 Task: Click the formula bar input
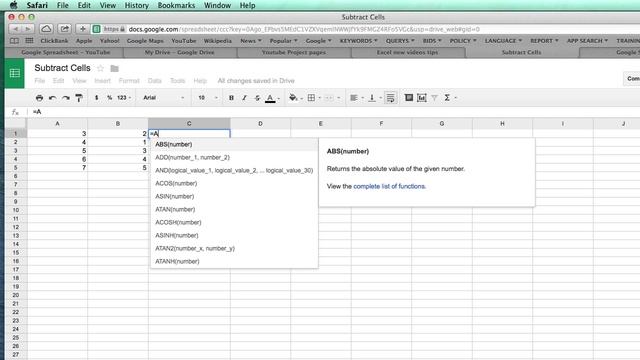[x=335, y=112]
